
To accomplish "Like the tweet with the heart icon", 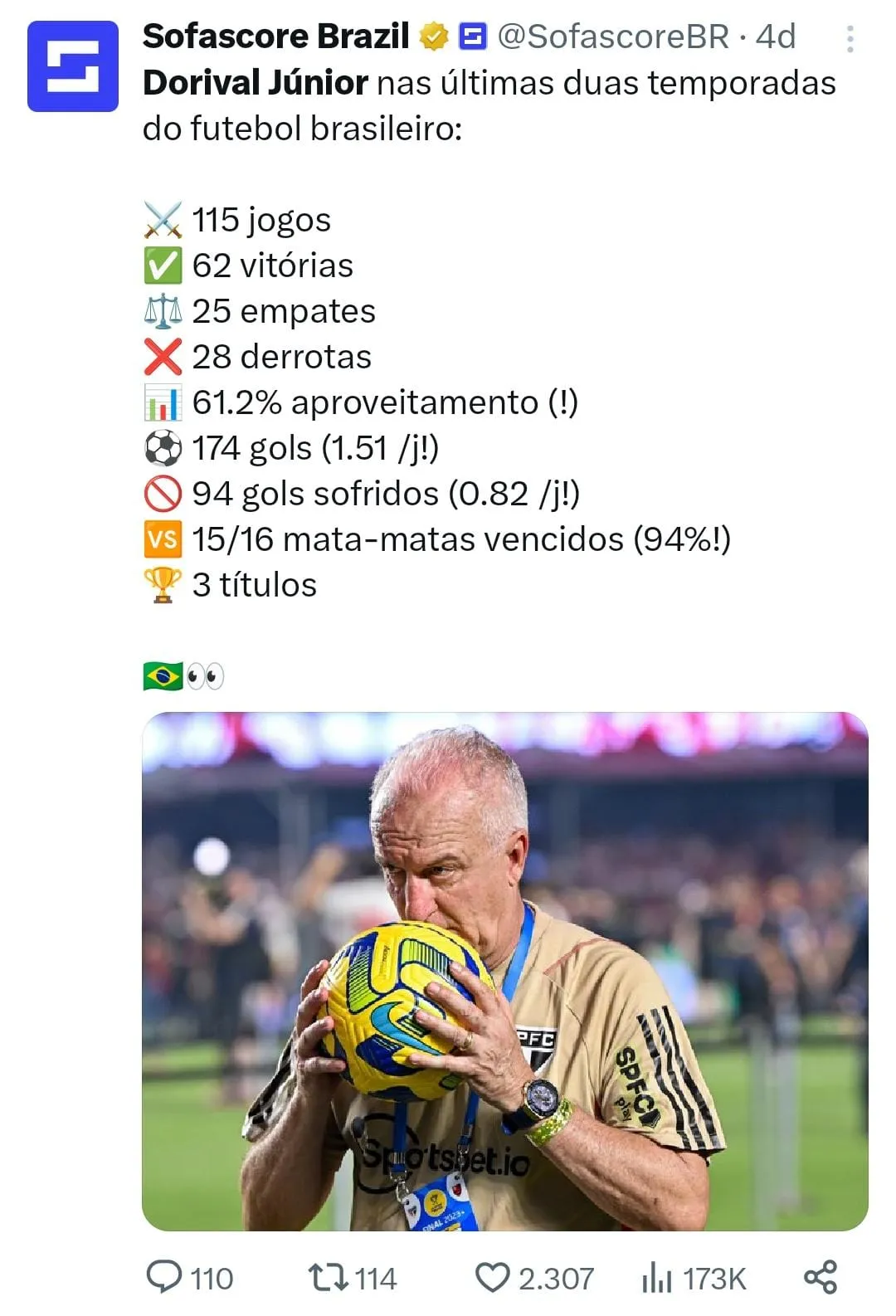I will 492,1278.
